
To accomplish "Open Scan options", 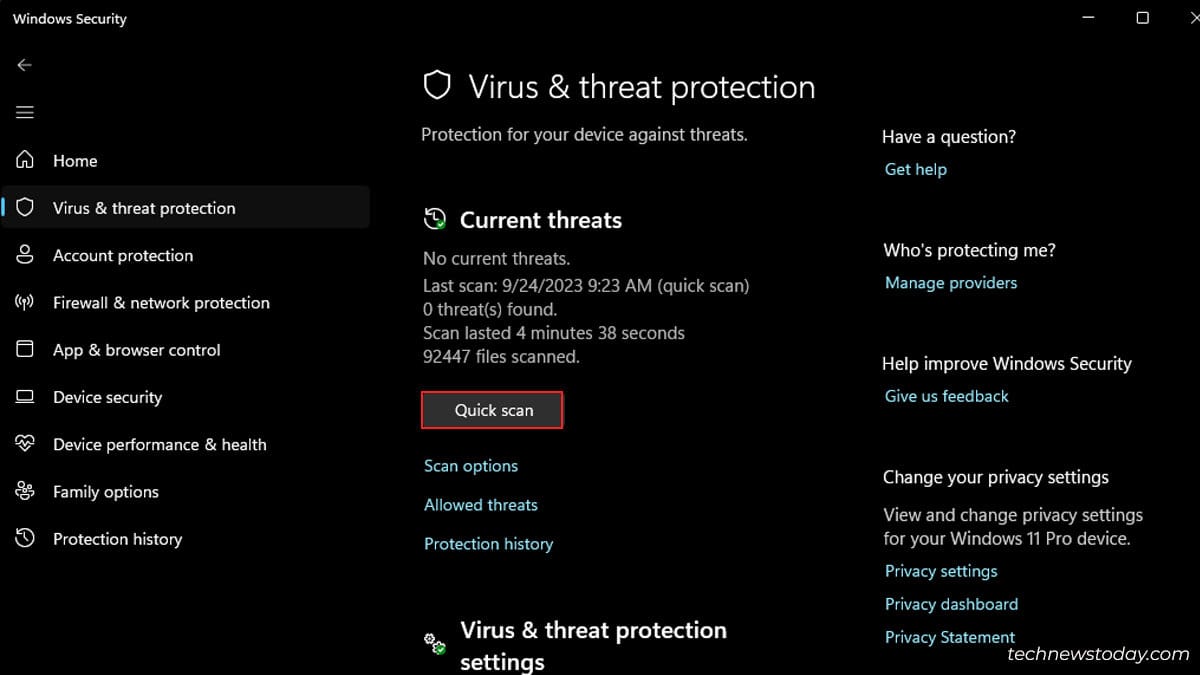I will coord(470,465).
